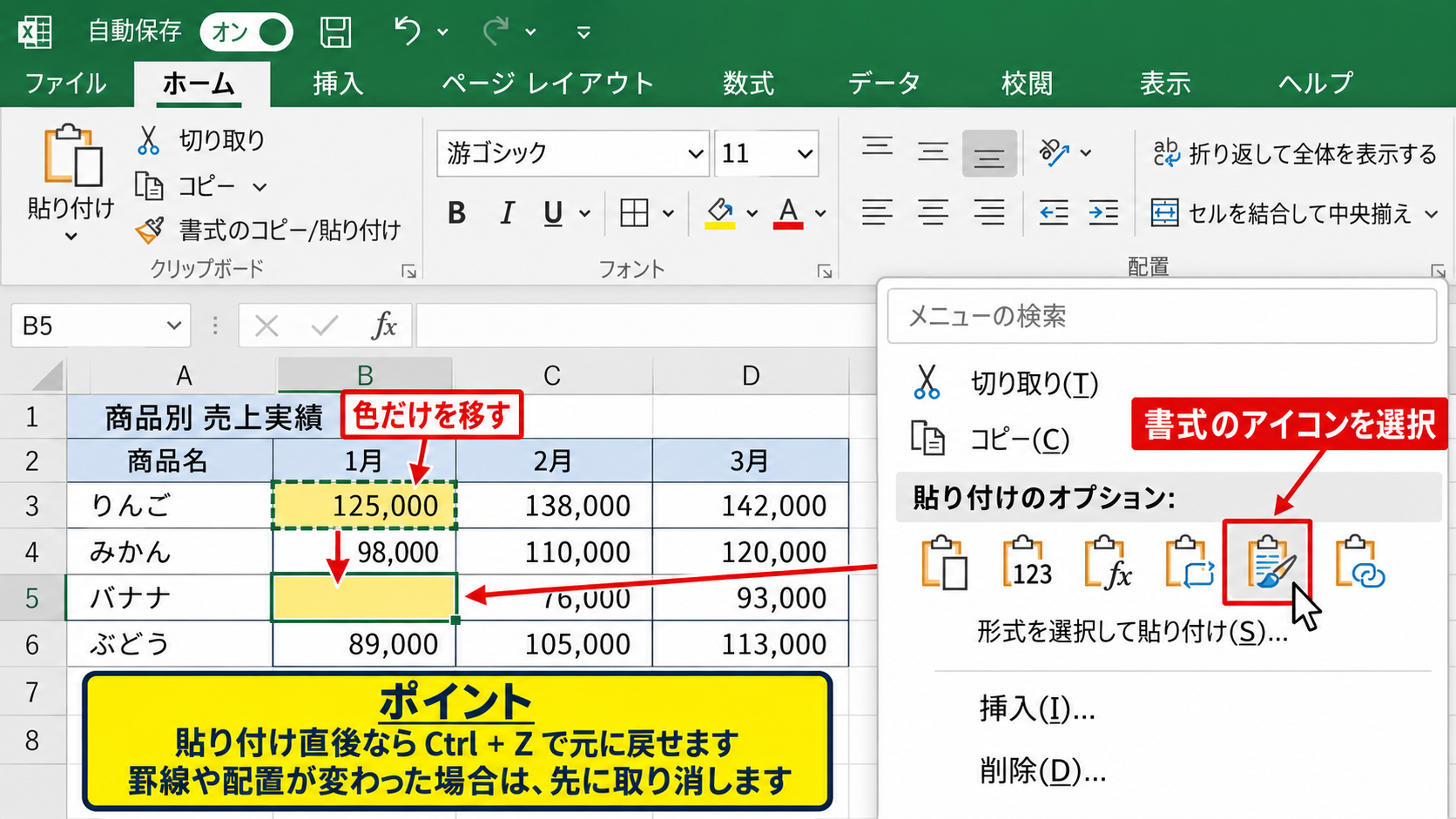Click the Cut scissors icon in ribbon
The width and height of the screenshot is (1456, 819).
coord(149,140)
